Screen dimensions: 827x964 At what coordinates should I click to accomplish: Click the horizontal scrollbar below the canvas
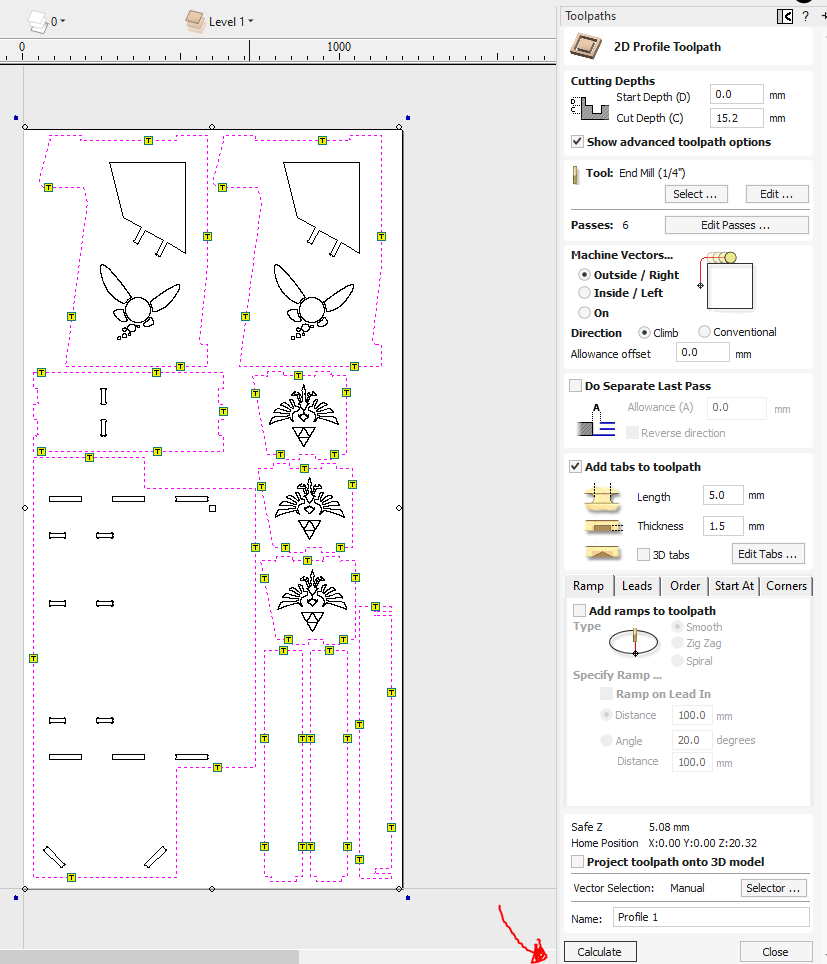point(149,957)
